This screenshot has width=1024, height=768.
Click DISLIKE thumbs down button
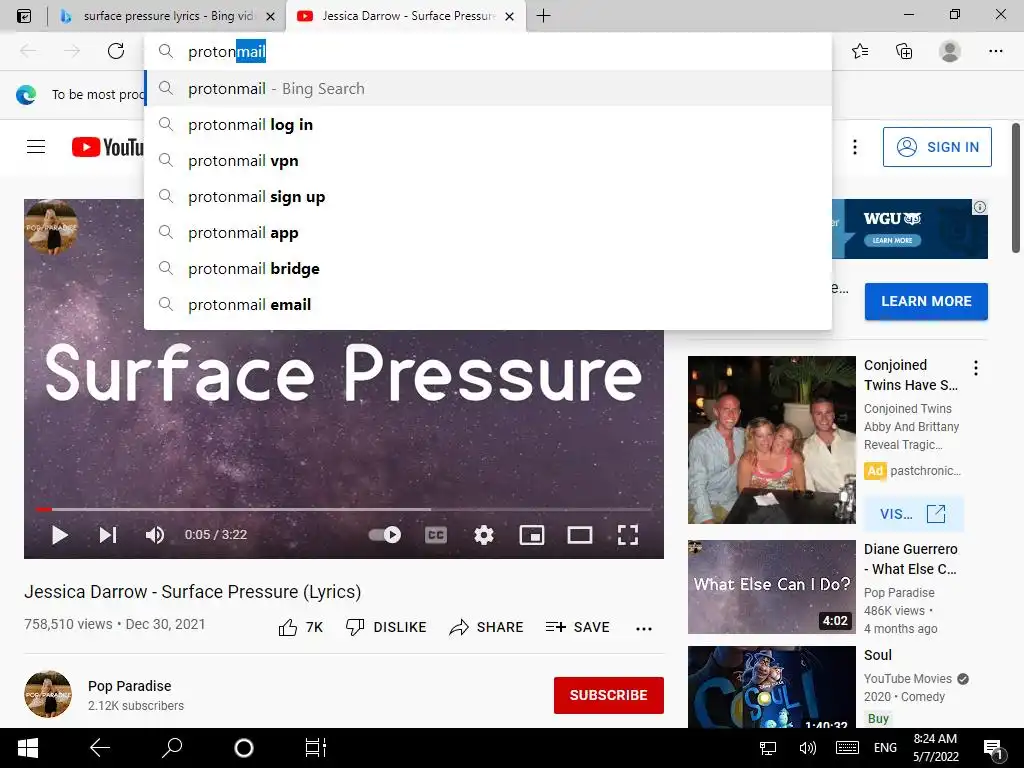[386, 628]
